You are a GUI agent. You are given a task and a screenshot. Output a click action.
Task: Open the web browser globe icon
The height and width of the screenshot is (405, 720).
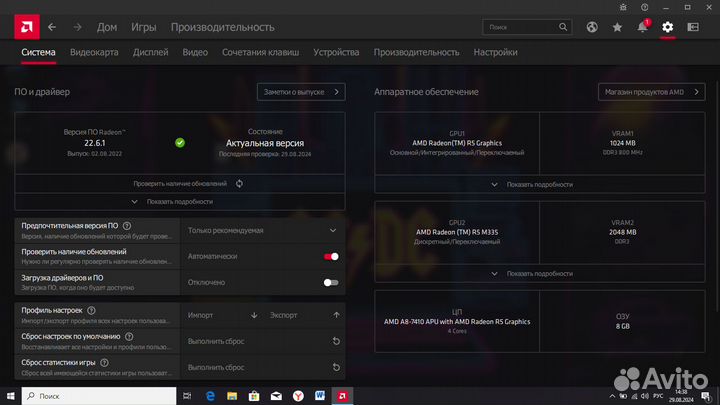pos(592,27)
